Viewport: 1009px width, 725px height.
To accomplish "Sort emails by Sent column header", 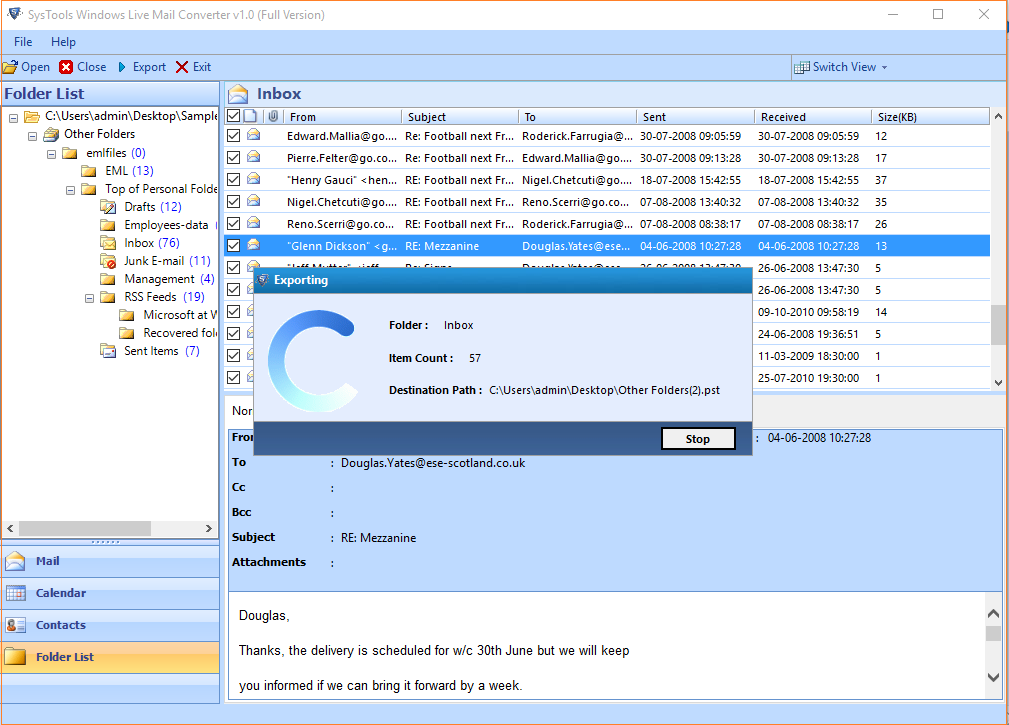I will [696, 116].
